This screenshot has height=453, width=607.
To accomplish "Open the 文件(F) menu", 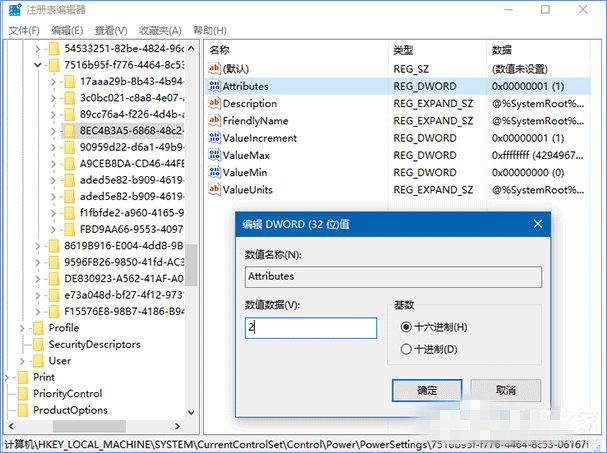I will point(23,30).
